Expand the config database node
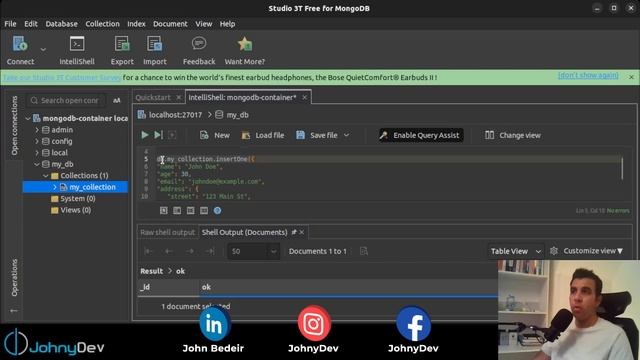The width and height of the screenshot is (640, 360). click(37, 141)
